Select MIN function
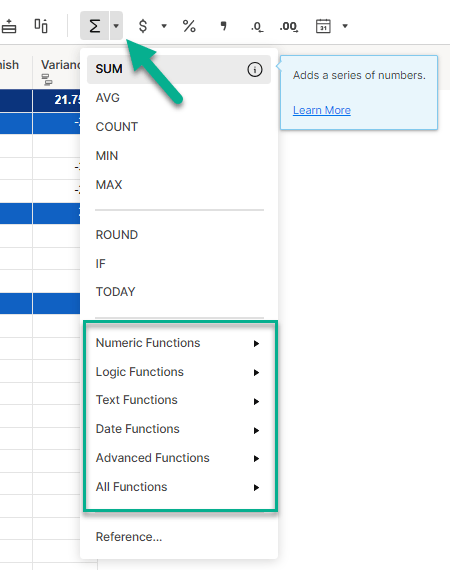Screen dimensions: 450x570 pyautogui.click(x=179, y=156)
